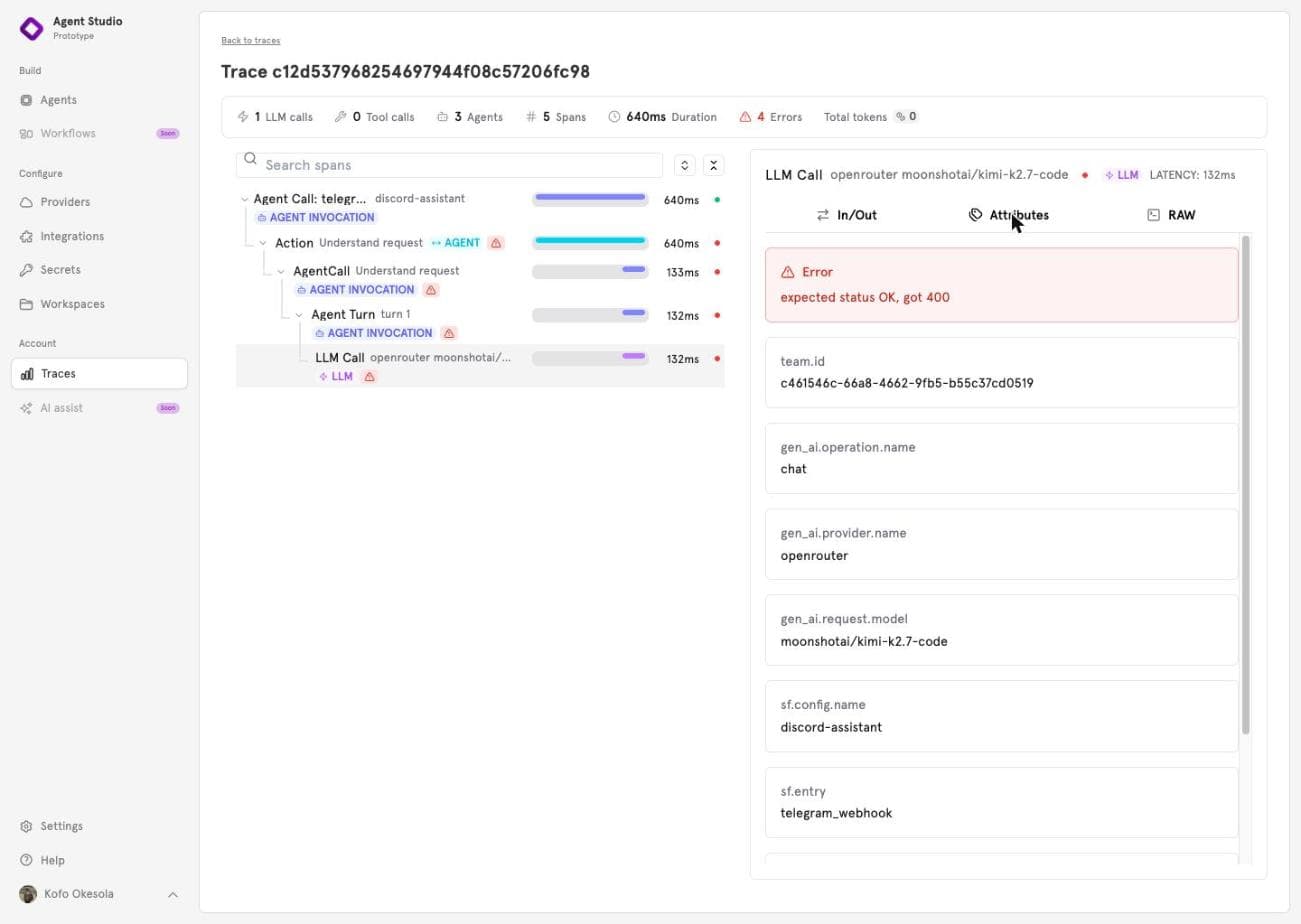Click the LLM Call 132ms duration bar

(x=590, y=357)
